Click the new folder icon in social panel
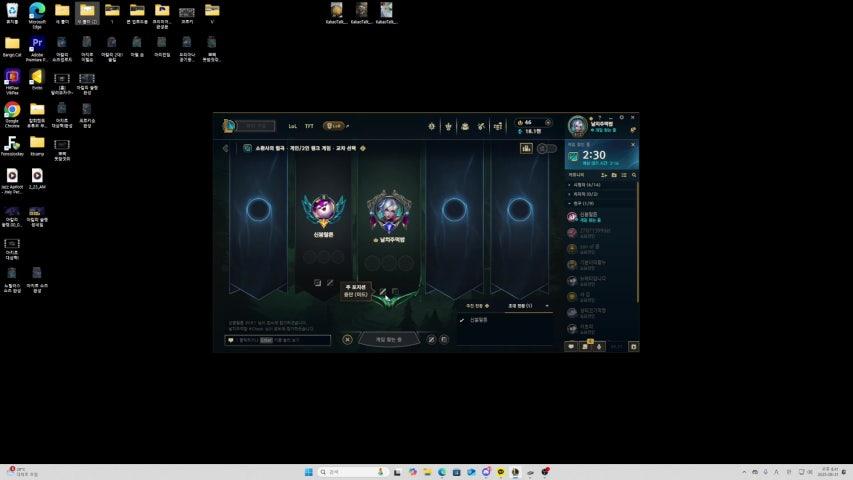 pos(614,175)
